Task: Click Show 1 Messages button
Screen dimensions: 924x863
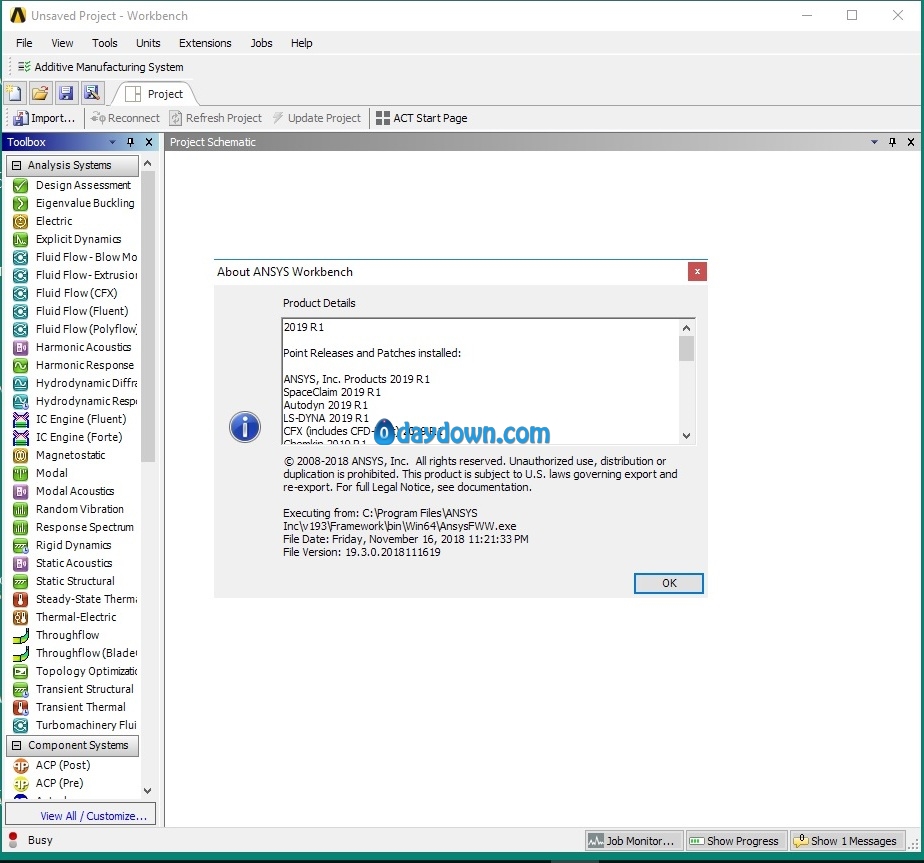Action: point(847,841)
